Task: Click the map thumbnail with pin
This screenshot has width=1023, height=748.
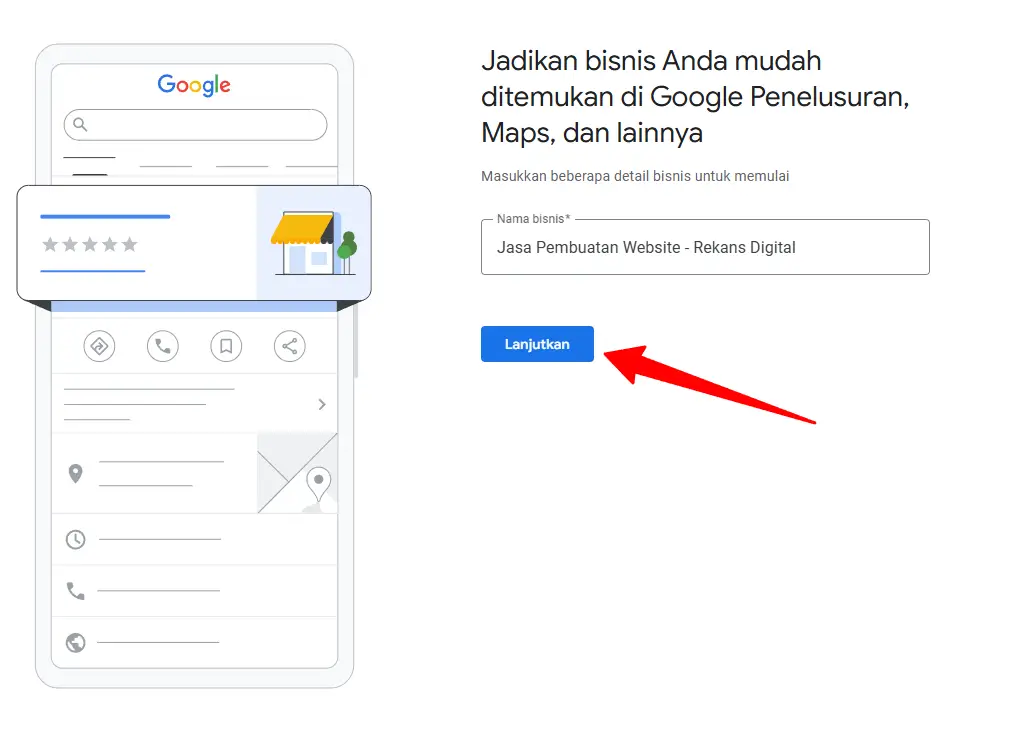Action: (298, 473)
